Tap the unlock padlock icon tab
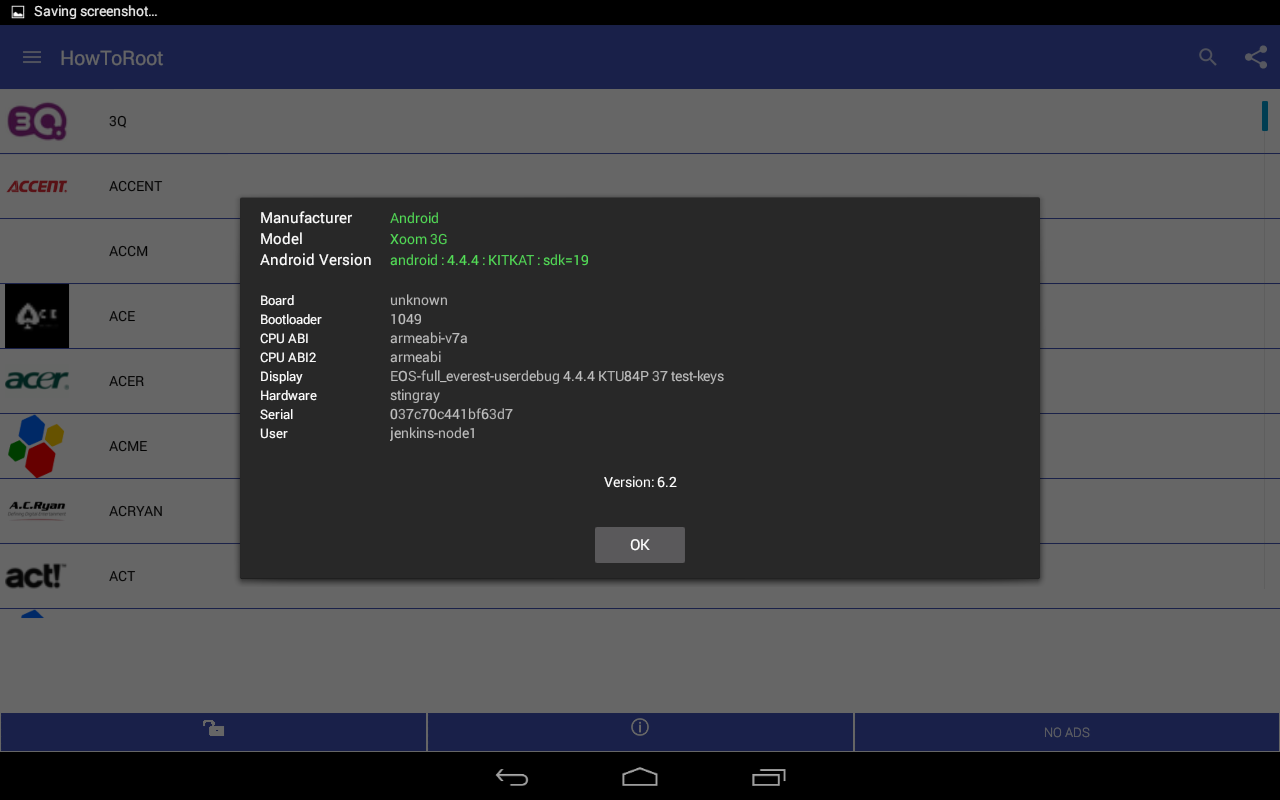Screen dimensions: 1280x800 (x=214, y=732)
